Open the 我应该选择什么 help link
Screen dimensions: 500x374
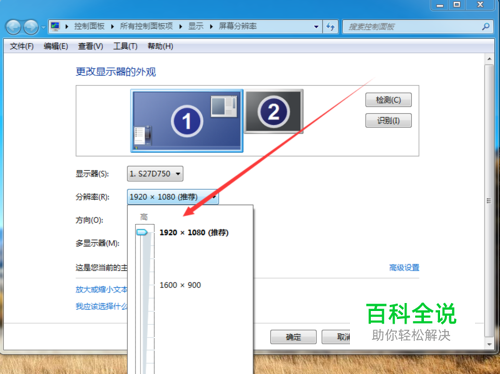point(101,306)
